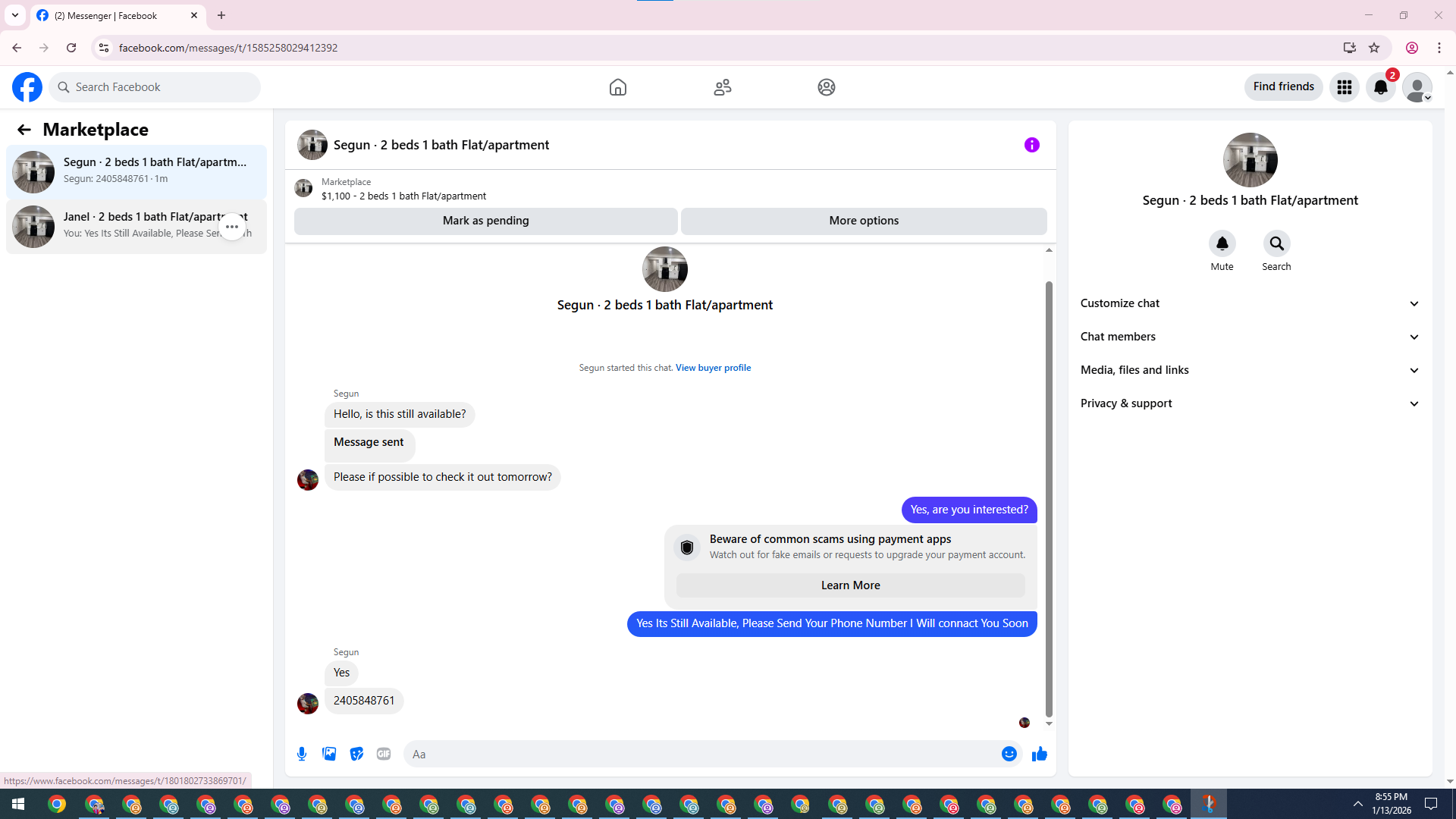Expand the Chat members section
Viewport: 1456px width, 819px height.
(x=1250, y=337)
